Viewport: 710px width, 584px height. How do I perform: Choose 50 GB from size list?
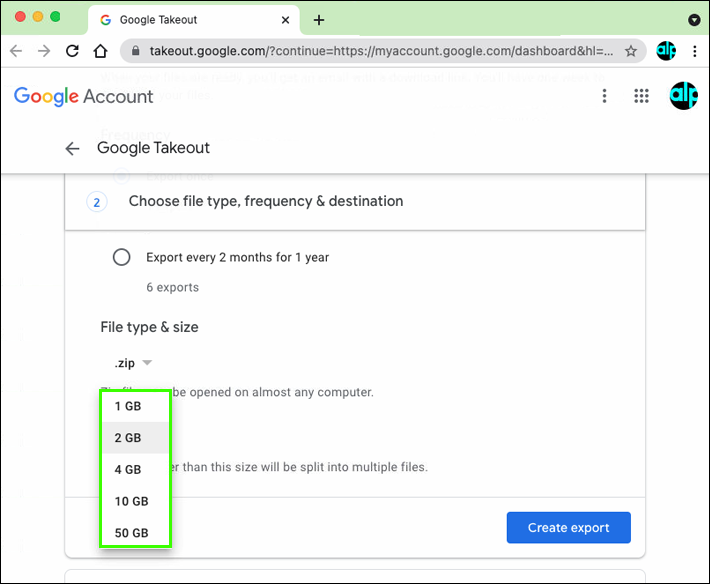point(131,533)
